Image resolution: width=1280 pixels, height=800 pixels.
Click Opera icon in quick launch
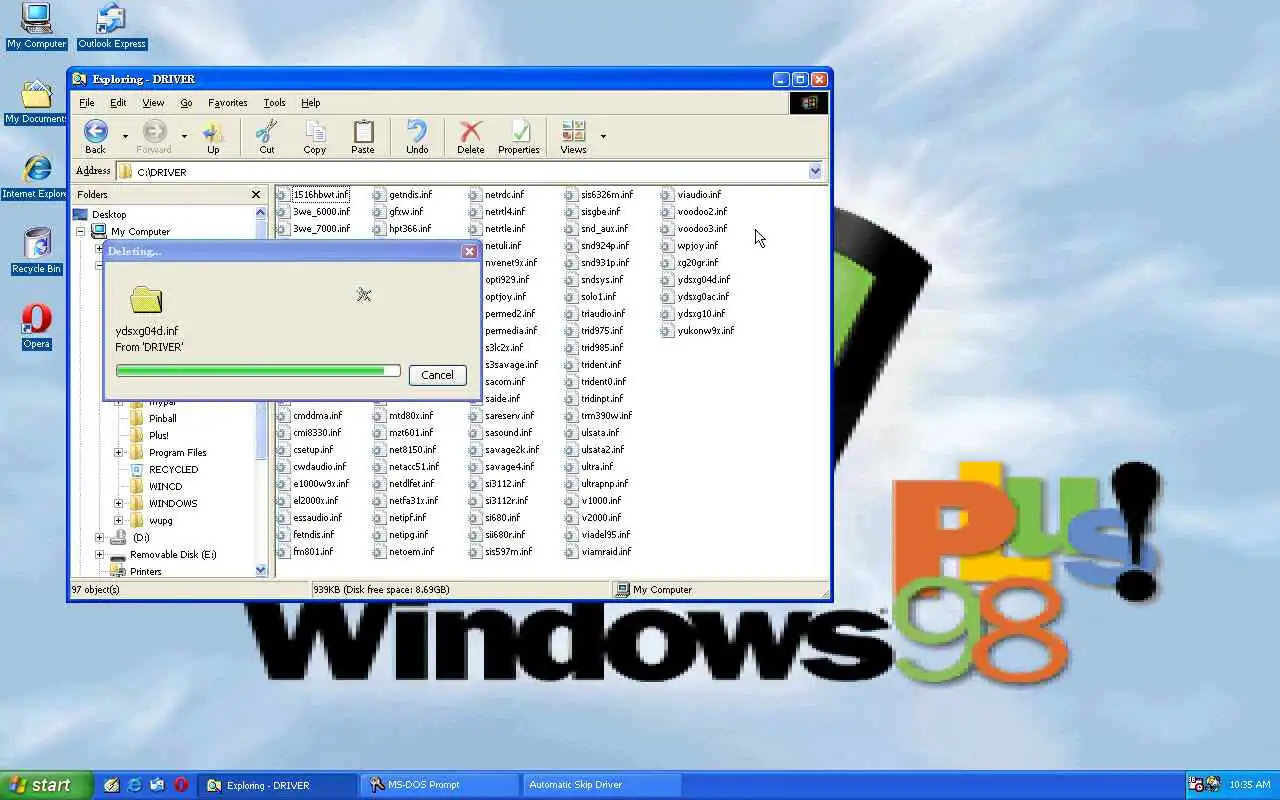(x=181, y=785)
